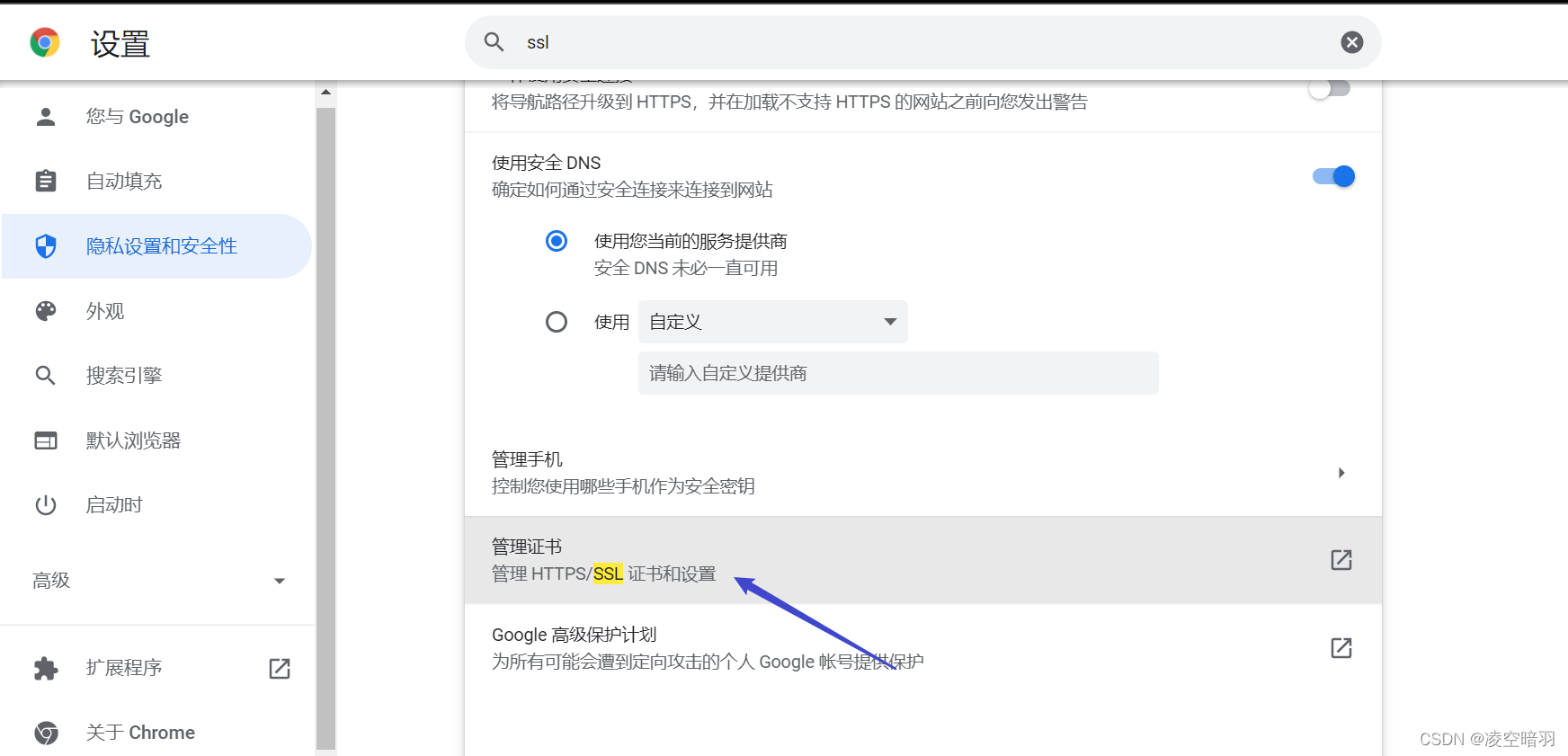Click the sidebar scrollbar up arrow
Viewport: 1568px width, 756px height.
click(x=325, y=92)
